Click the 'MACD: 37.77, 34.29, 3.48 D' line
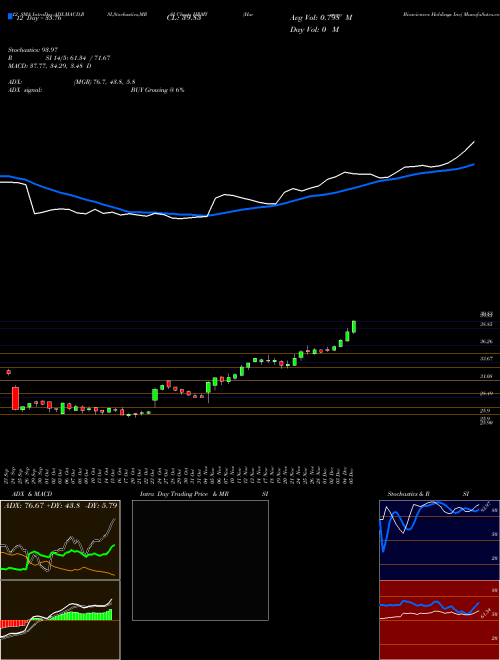The width and height of the screenshot is (500, 660). point(50,66)
